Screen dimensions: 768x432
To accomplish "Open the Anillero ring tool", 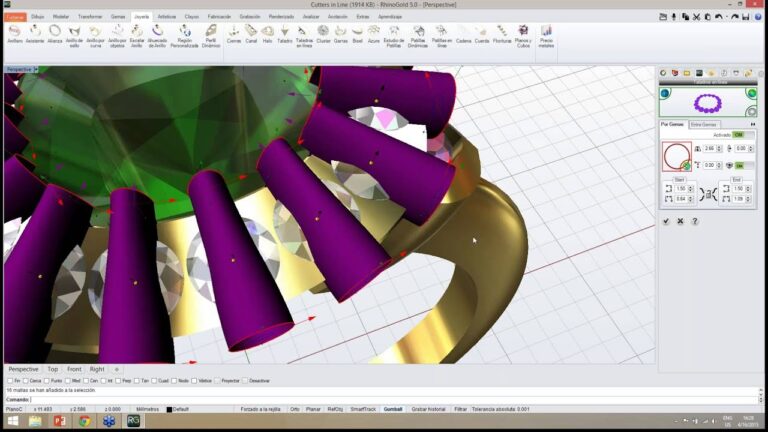I will point(15,35).
